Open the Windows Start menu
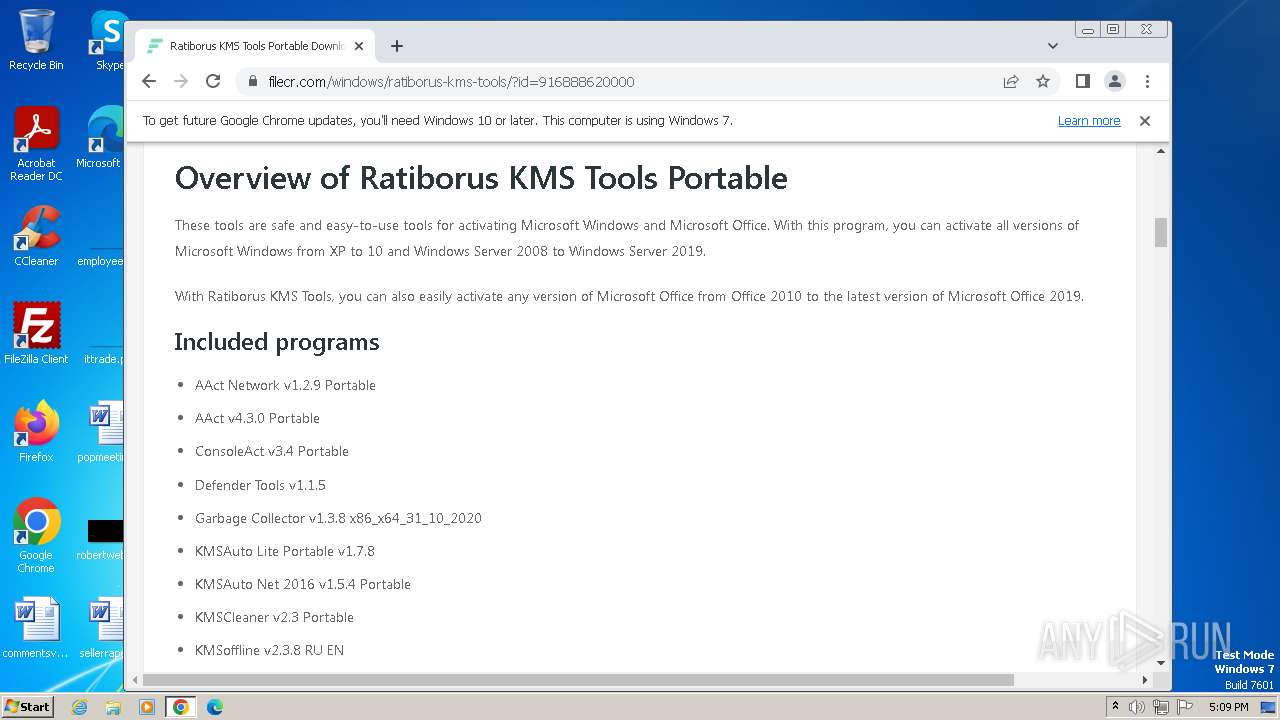The height and width of the screenshot is (720, 1280). point(28,707)
